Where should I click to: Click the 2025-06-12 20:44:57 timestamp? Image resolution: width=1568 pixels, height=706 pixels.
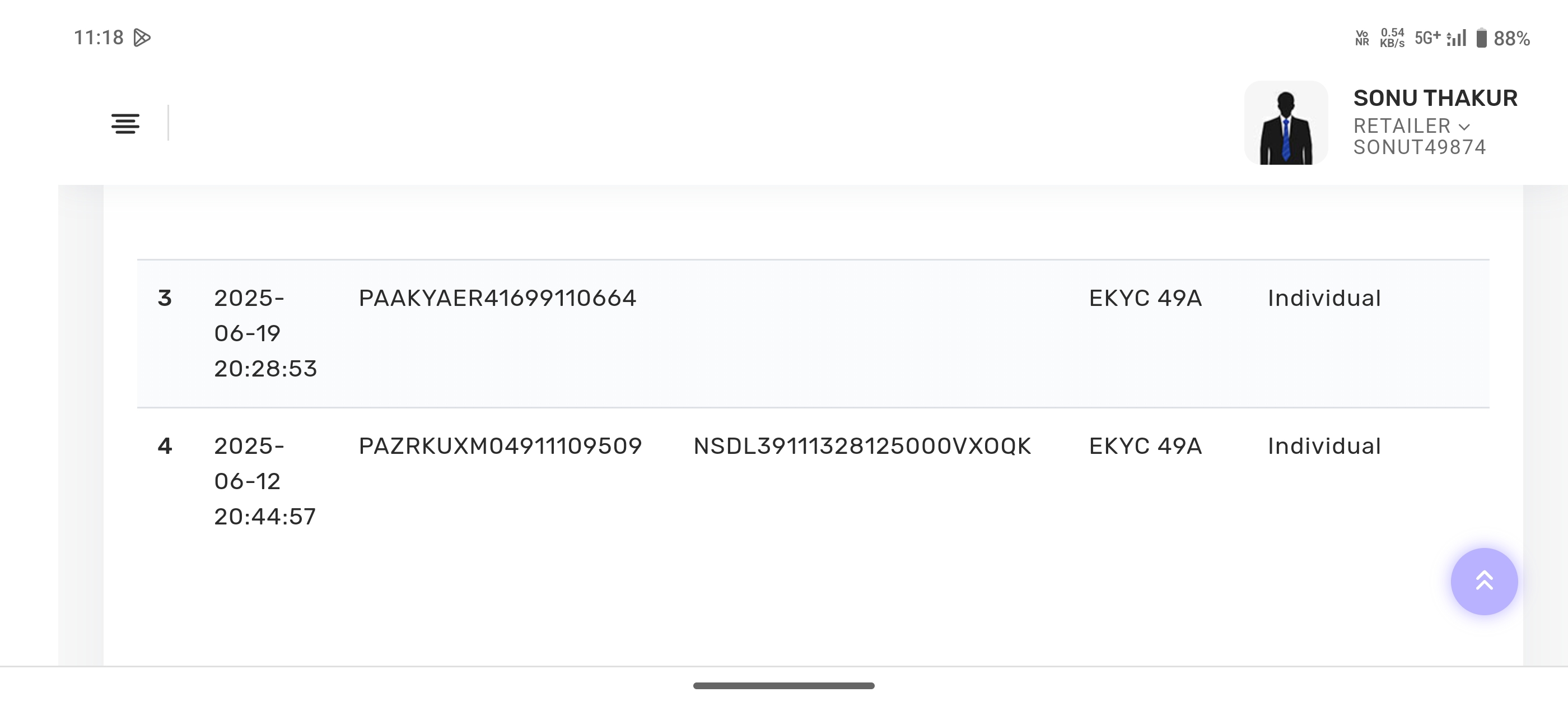265,481
